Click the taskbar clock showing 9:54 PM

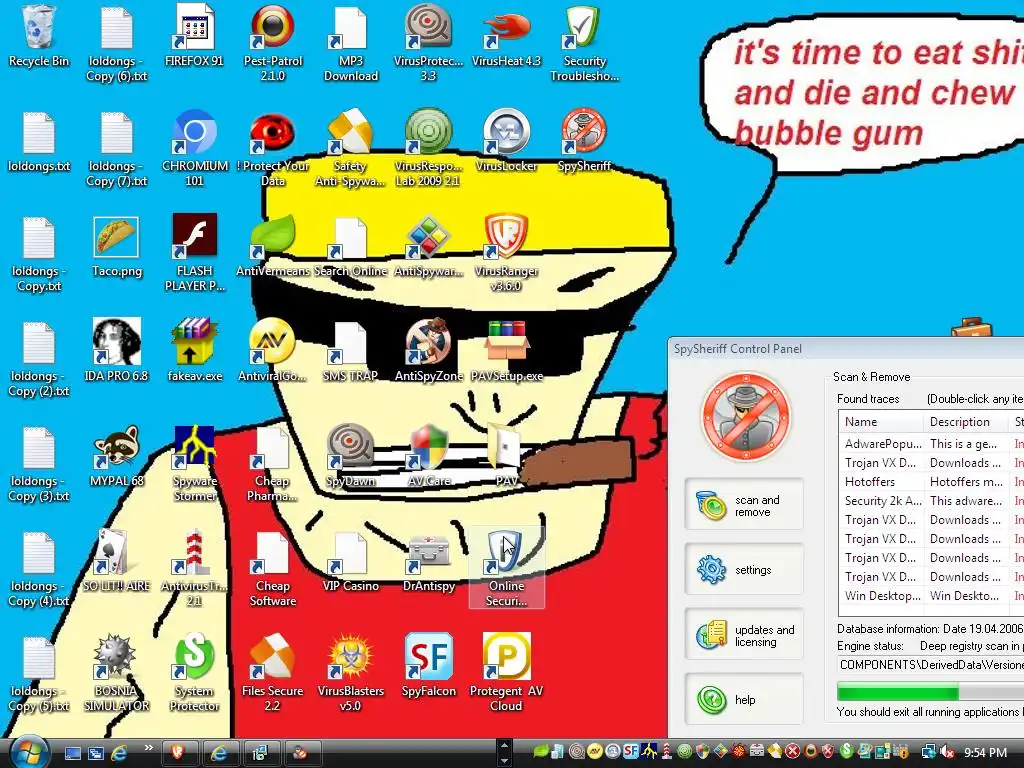985,753
